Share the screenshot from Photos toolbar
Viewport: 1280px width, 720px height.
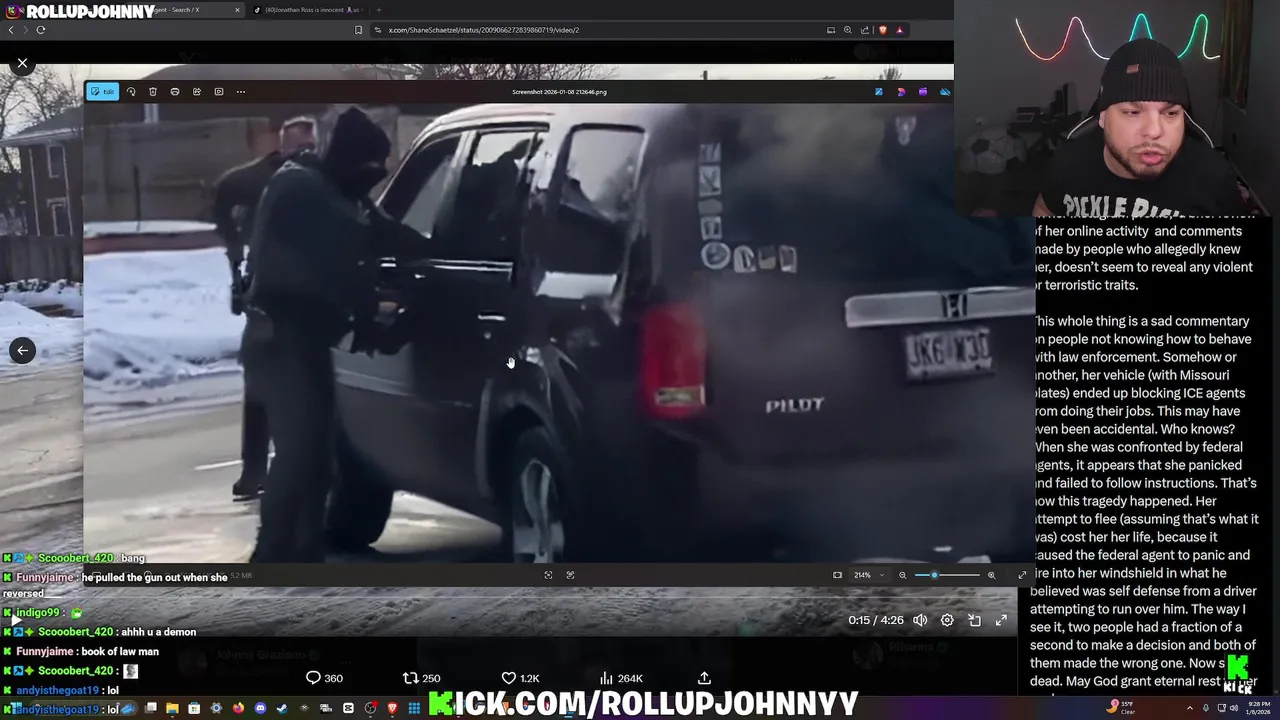coord(197,92)
